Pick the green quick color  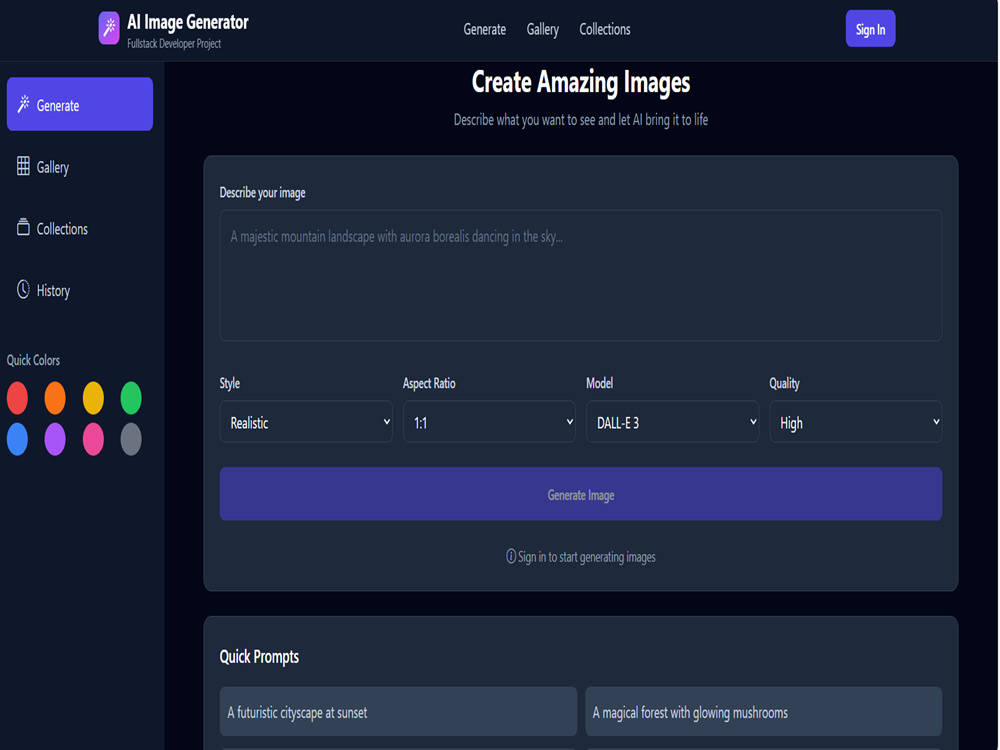(131, 398)
